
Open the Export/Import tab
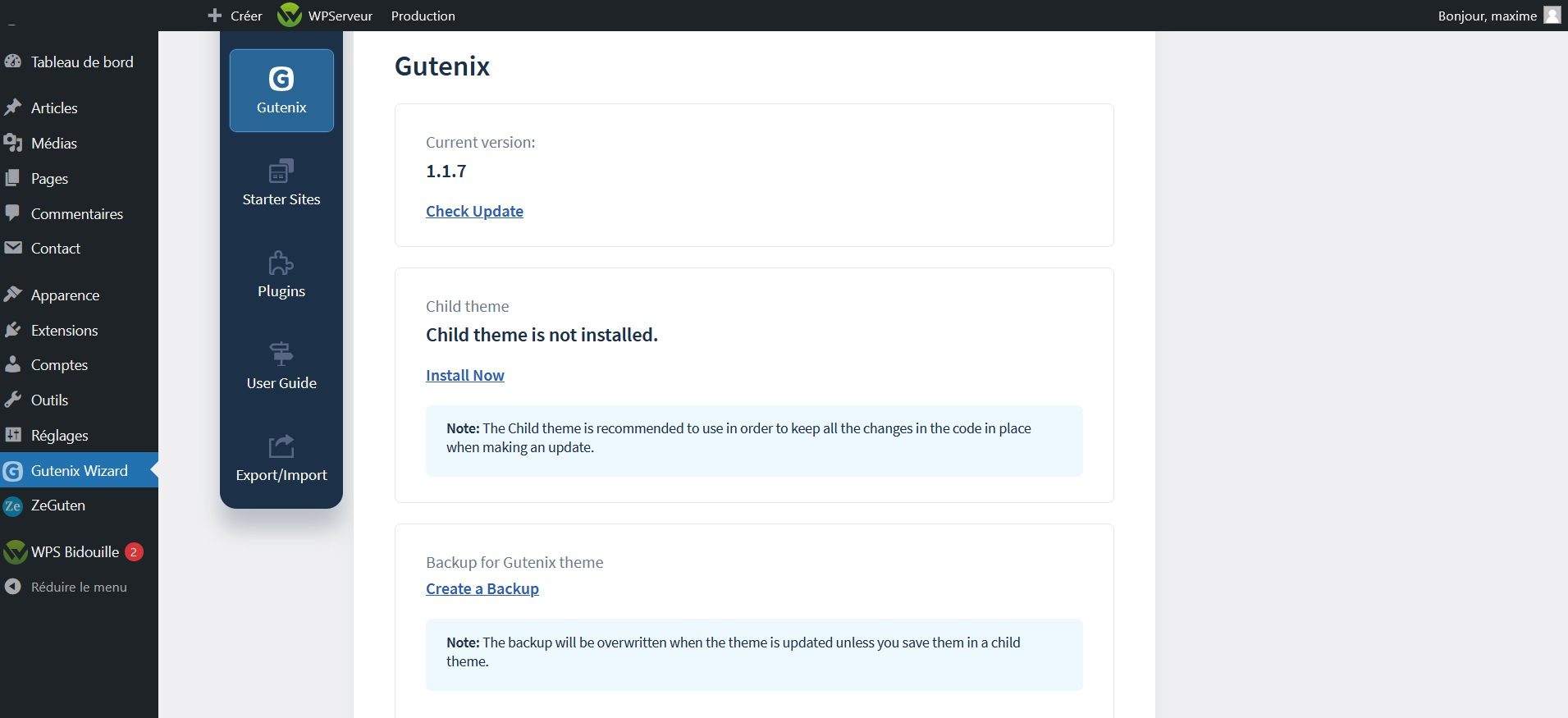tap(281, 458)
